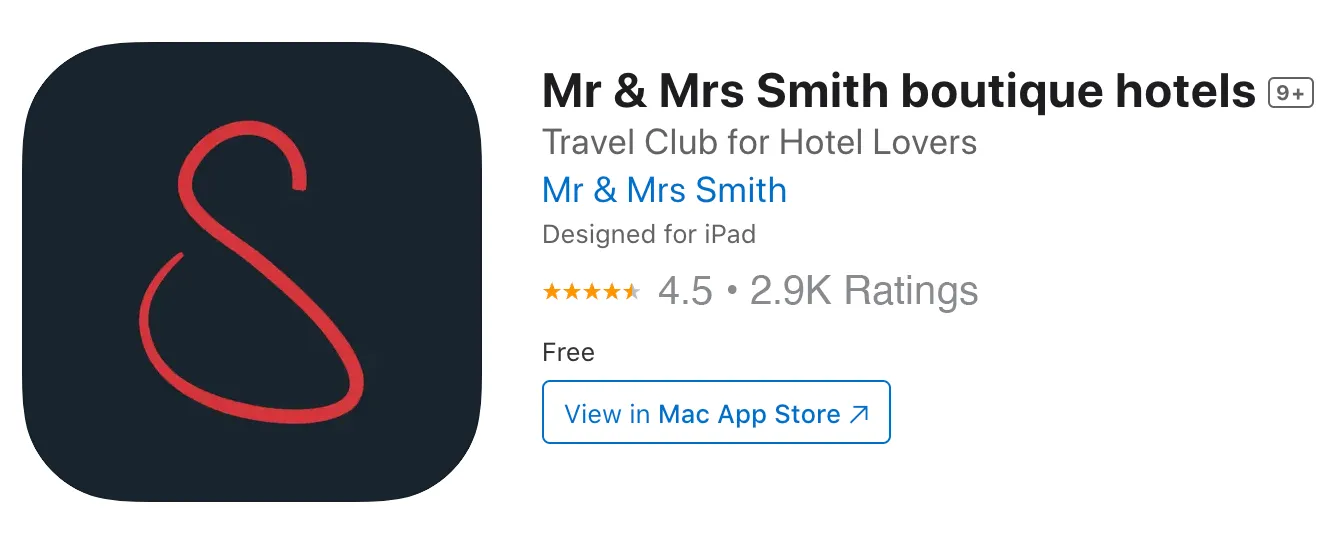This screenshot has height=540, width=1339.
Task: Click "Mr & Mrs" at the title start
Action: (642, 92)
